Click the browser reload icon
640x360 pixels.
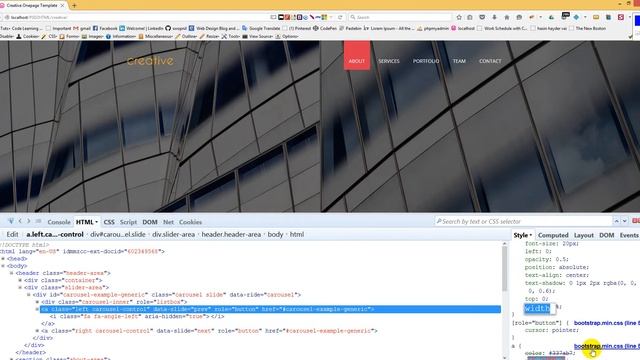(x=340, y=17)
